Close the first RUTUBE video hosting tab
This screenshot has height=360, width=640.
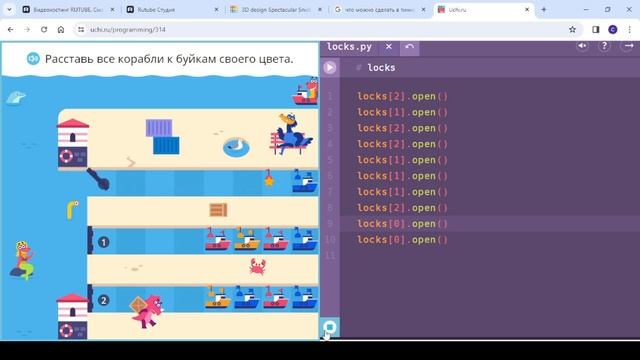tap(113, 9)
